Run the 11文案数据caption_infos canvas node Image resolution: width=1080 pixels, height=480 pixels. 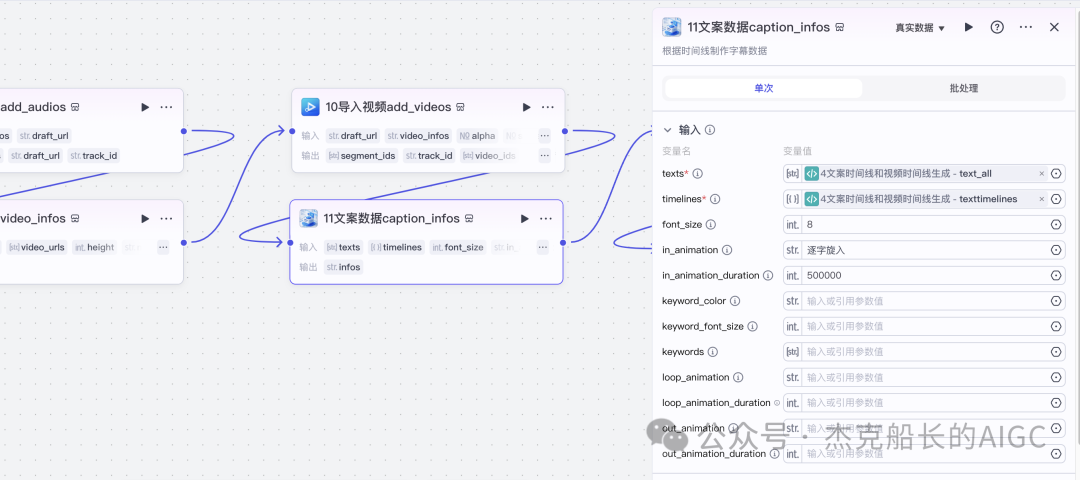tap(525, 218)
